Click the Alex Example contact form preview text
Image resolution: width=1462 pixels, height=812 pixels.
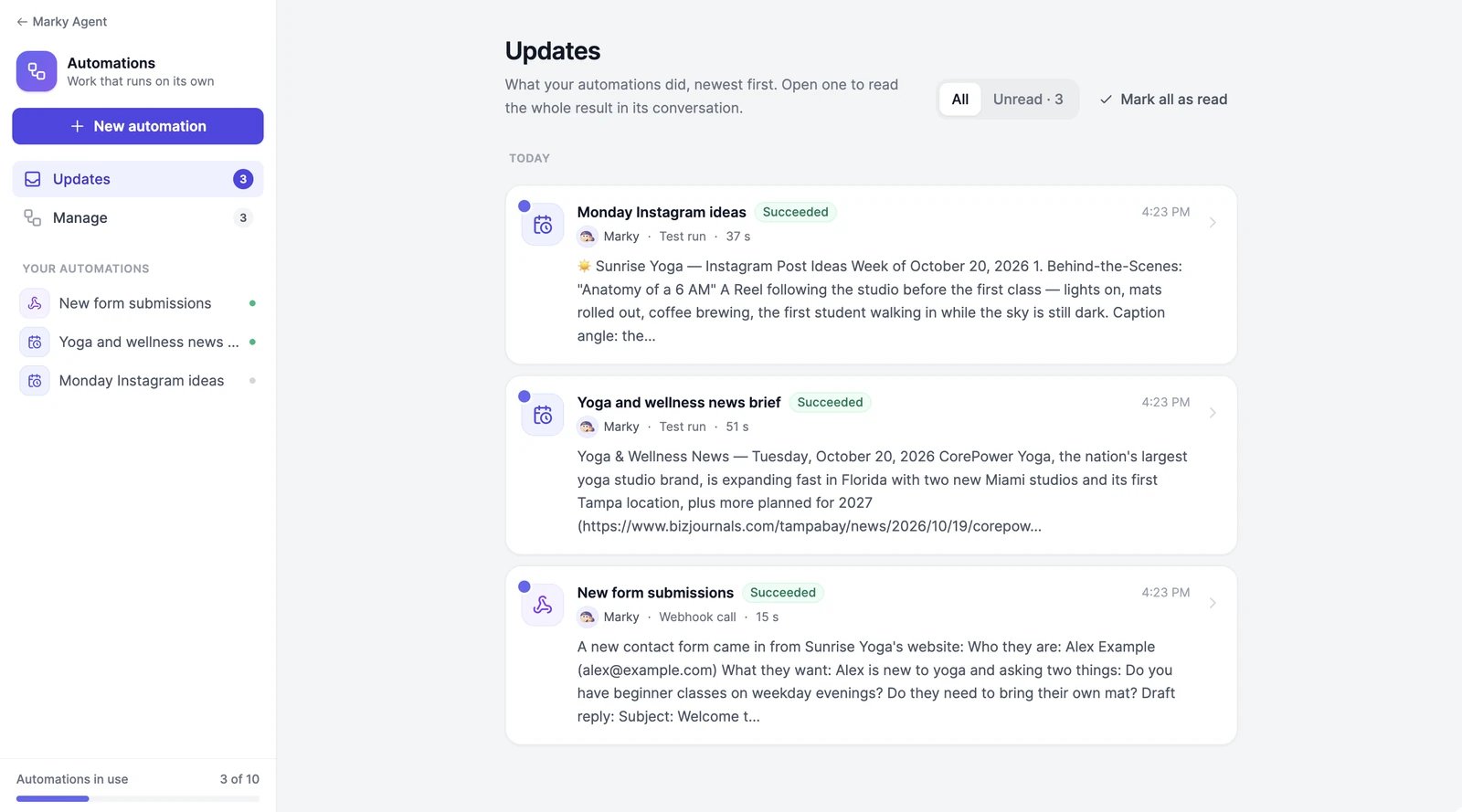pyautogui.click(x=877, y=681)
